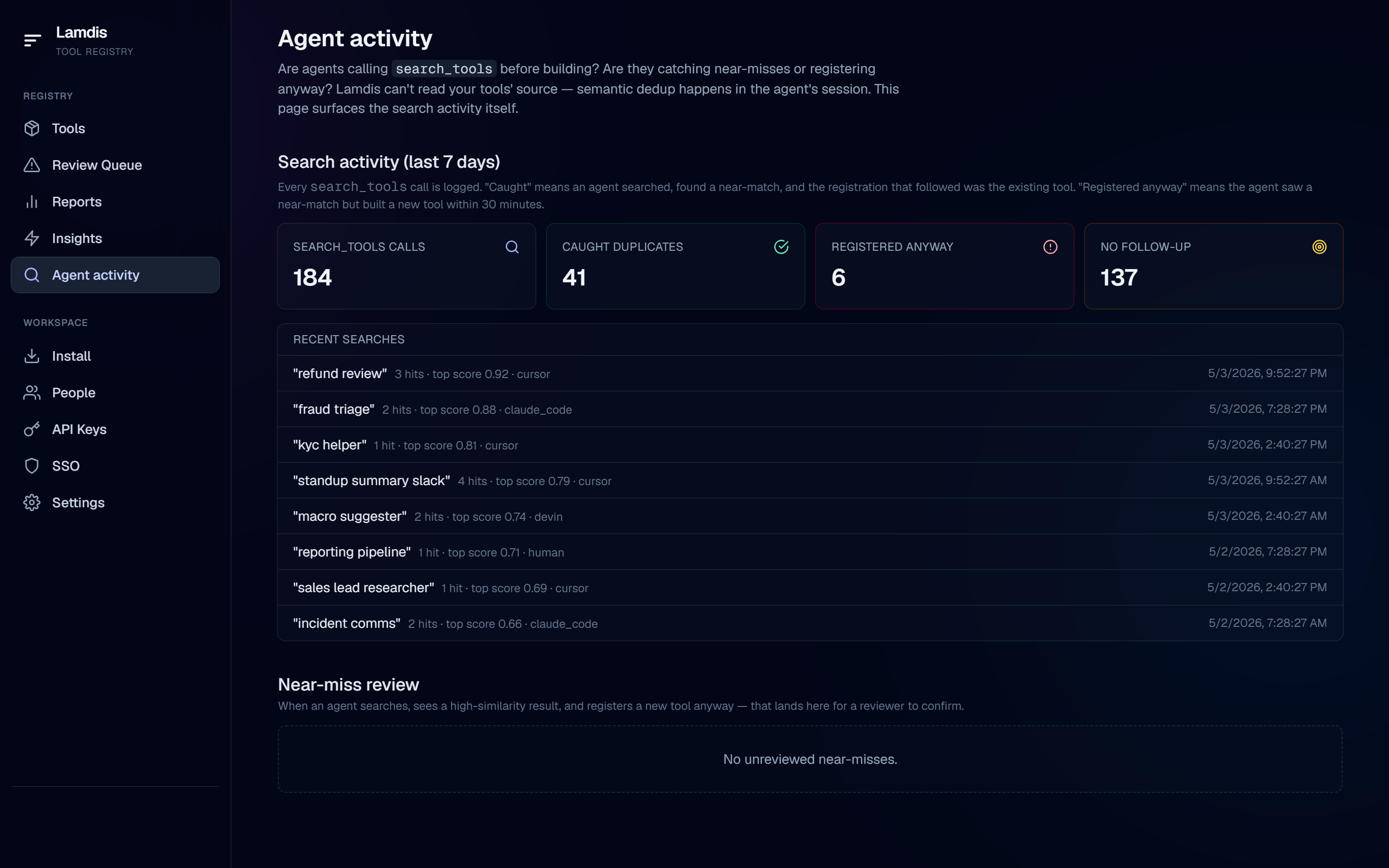Click the 137 no follow-up value

pos(1118,278)
